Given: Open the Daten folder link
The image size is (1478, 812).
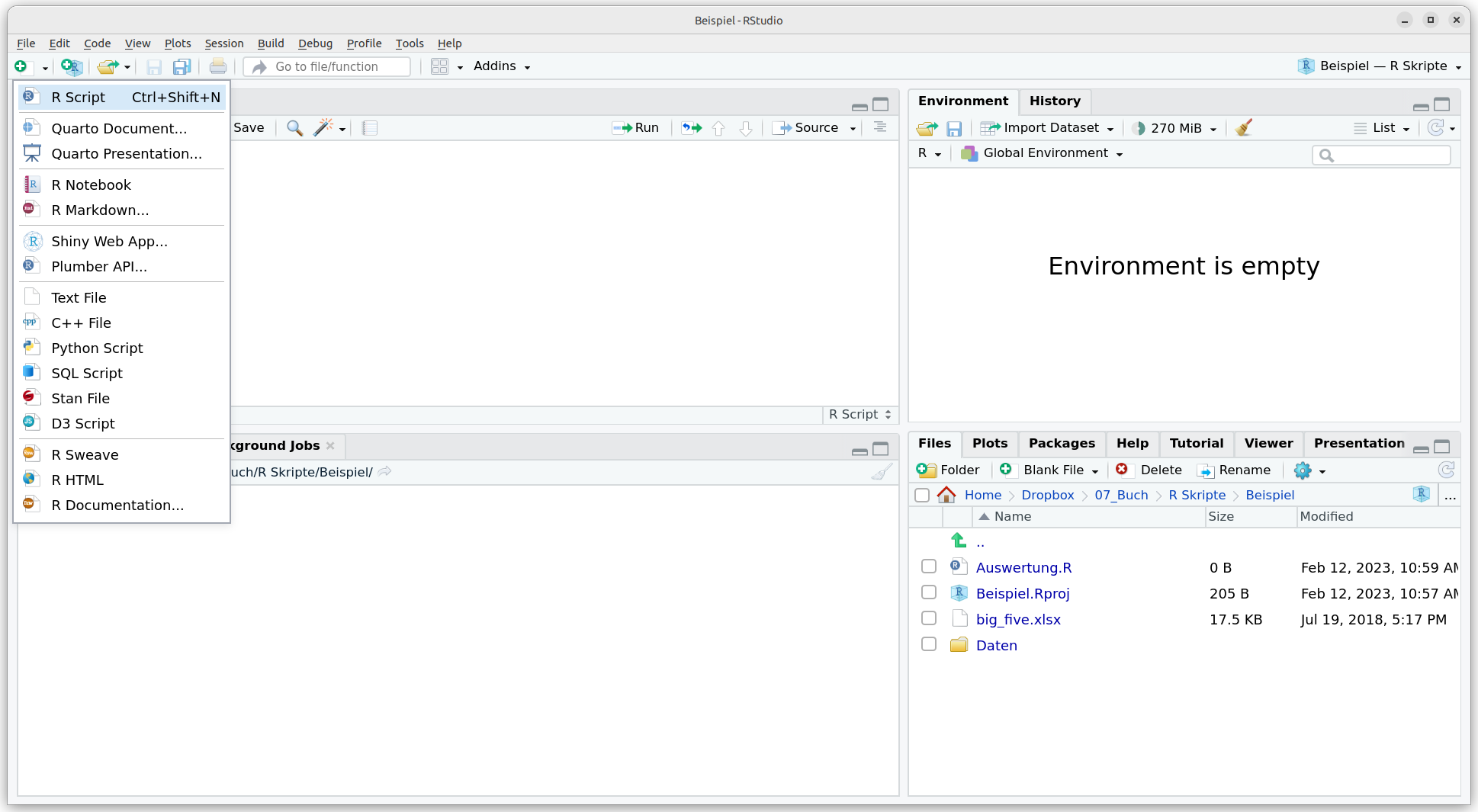Looking at the screenshot, I should [x=996, y=645].
